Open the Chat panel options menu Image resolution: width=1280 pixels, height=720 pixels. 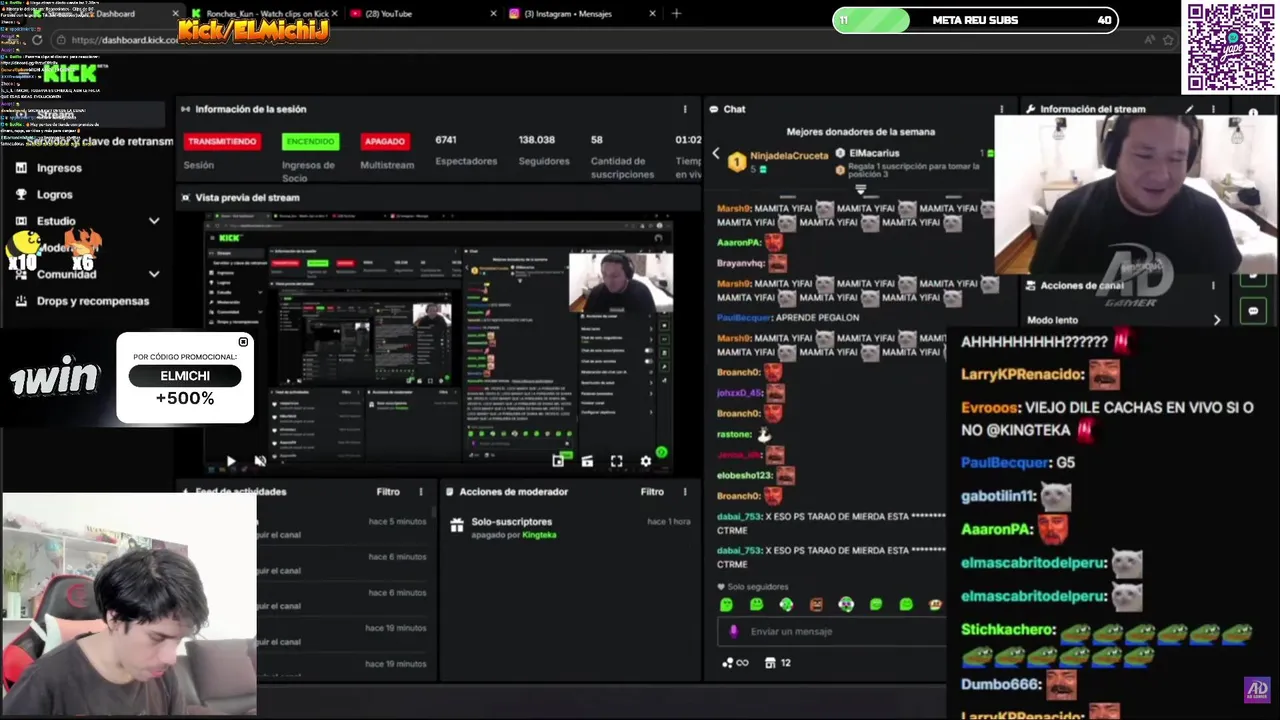[1002, 109]
